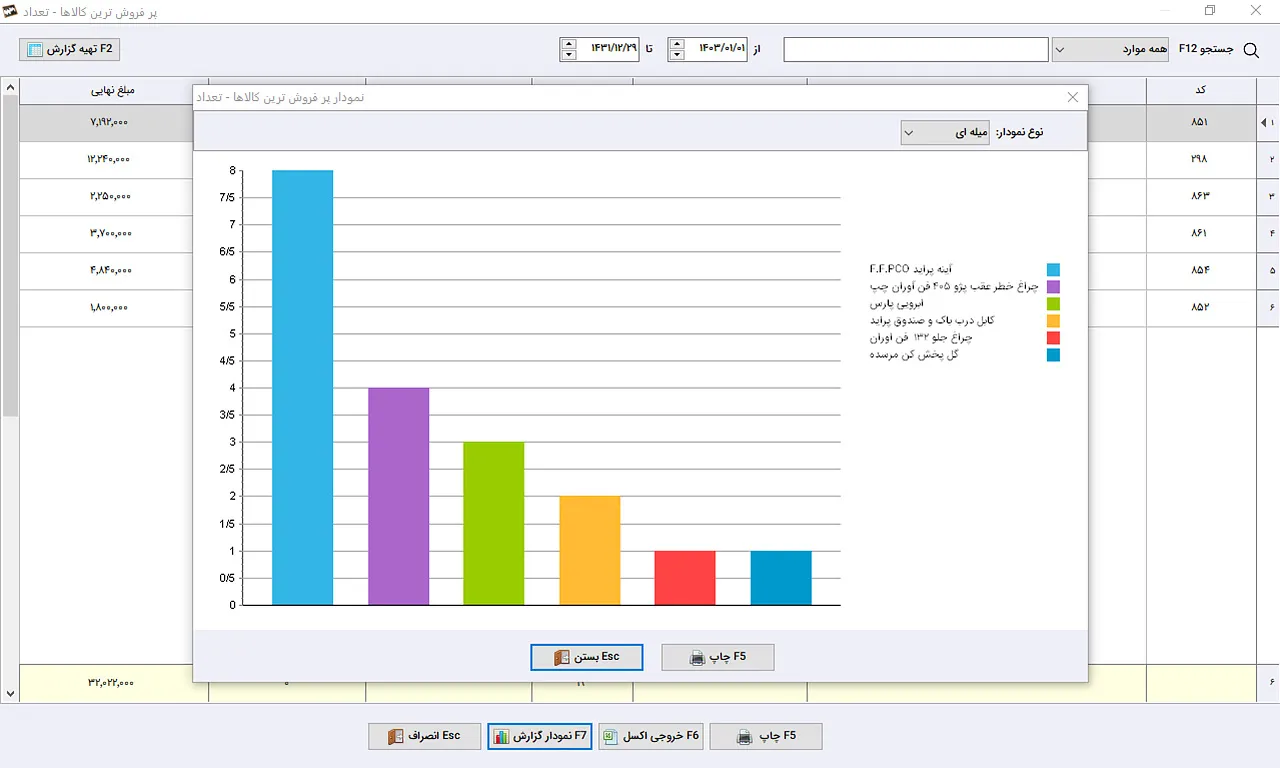Click the search magnifier icon
Viewport: 1280px width, 768px height.
tap(1251, 49)
